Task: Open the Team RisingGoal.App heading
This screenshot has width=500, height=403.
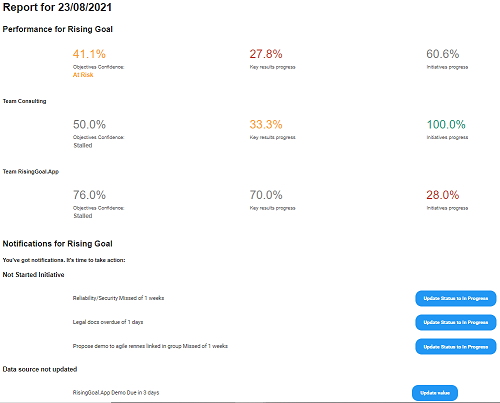Action: pos(31,172)
